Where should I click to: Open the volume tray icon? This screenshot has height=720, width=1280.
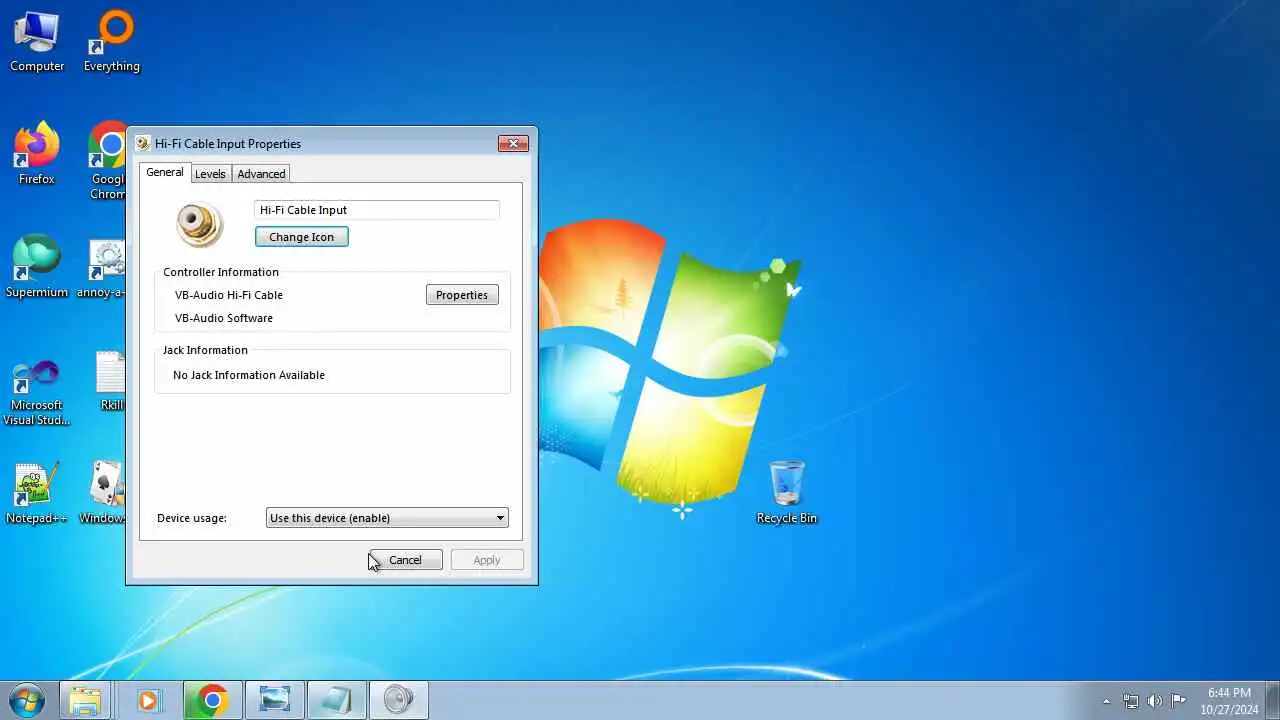pyautogui.click(x=1155, y=701)
